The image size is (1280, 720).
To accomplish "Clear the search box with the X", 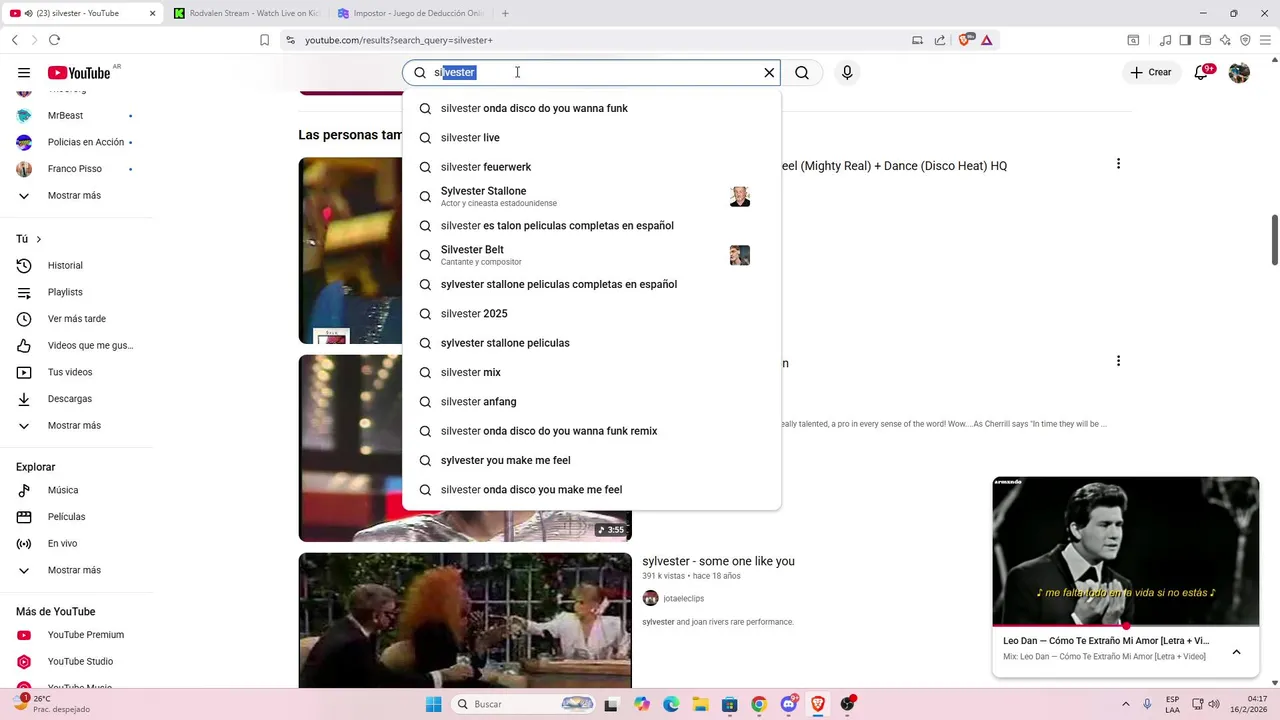I will click(769, 73).
